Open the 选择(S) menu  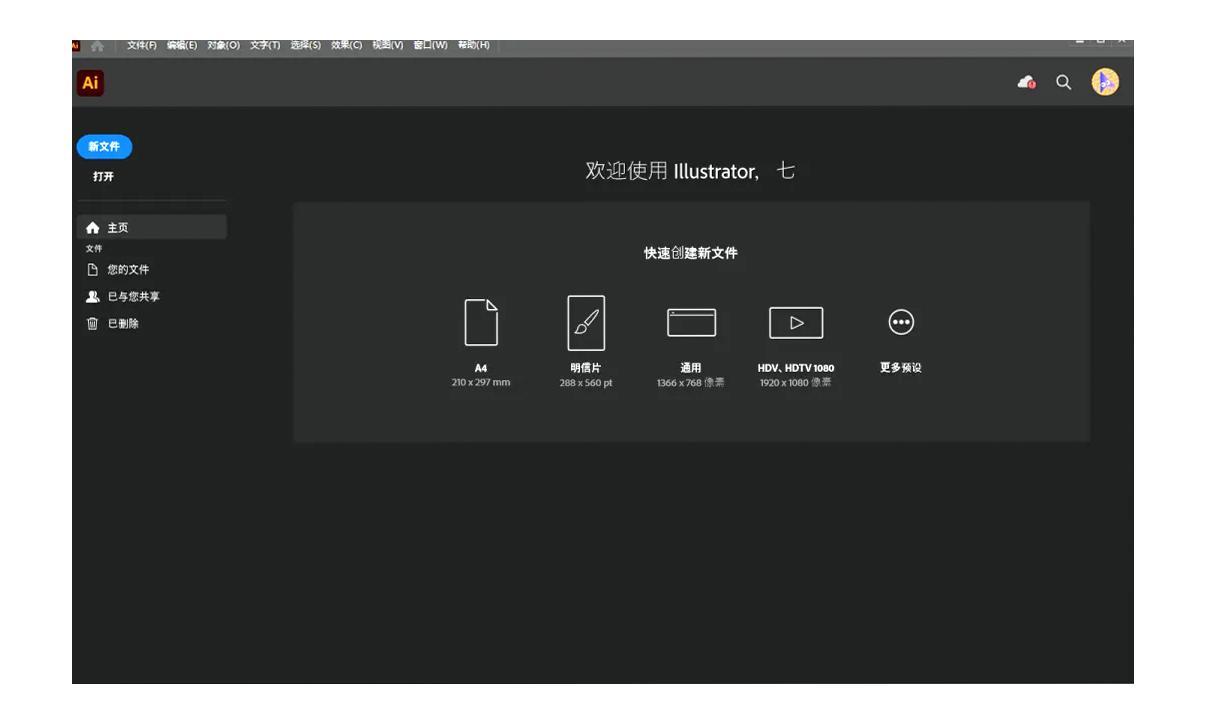[307, 45]
